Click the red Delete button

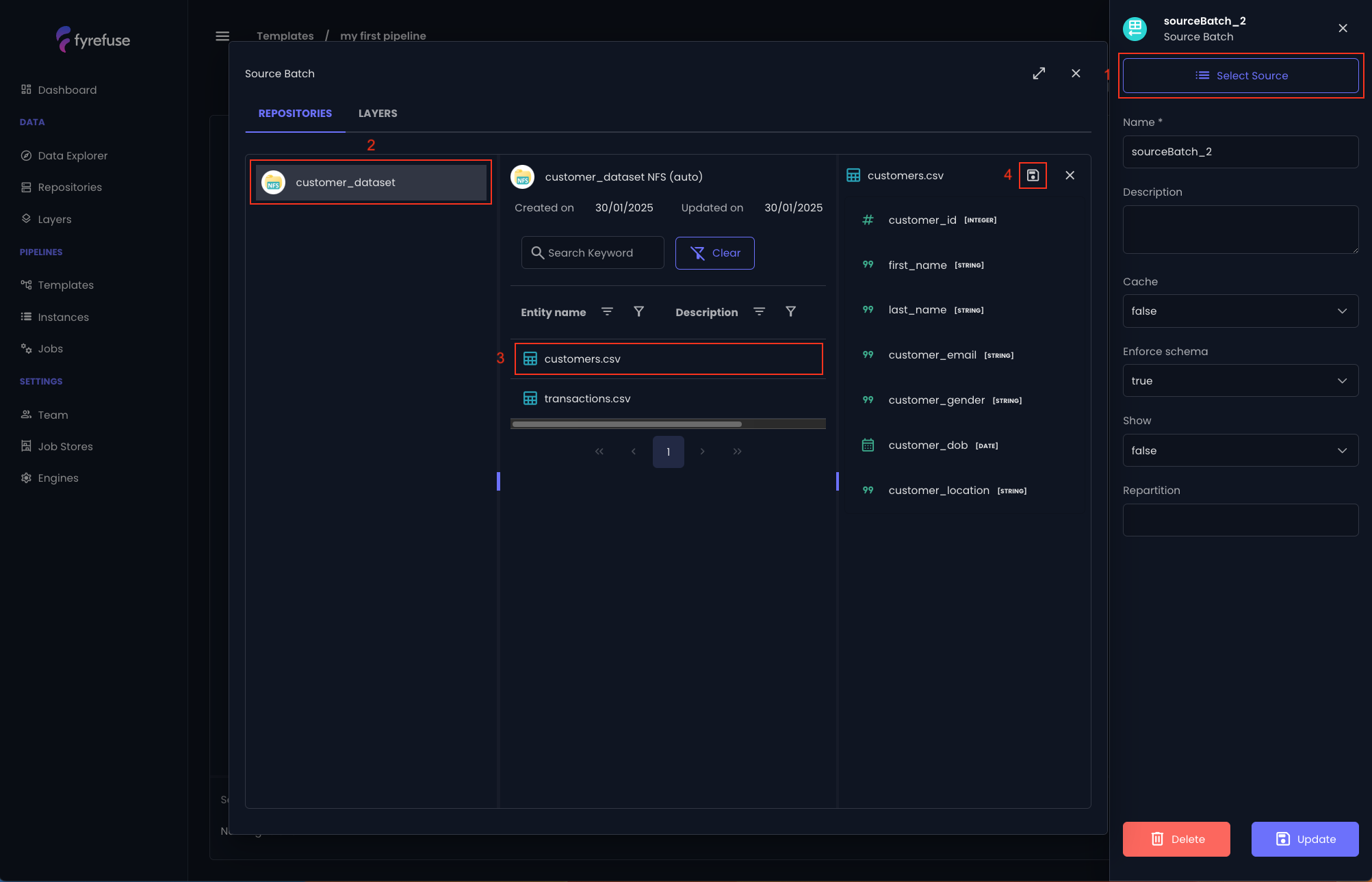[x=1176, y=839]
